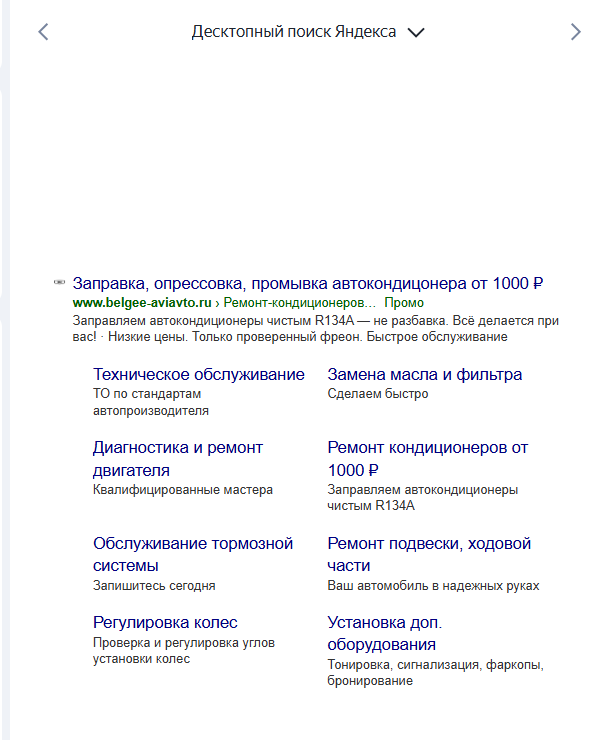Go to next preview with right arrow
The width and height of the screenshot is (603, 740).
pyautogui.click(x=575, y=32)
